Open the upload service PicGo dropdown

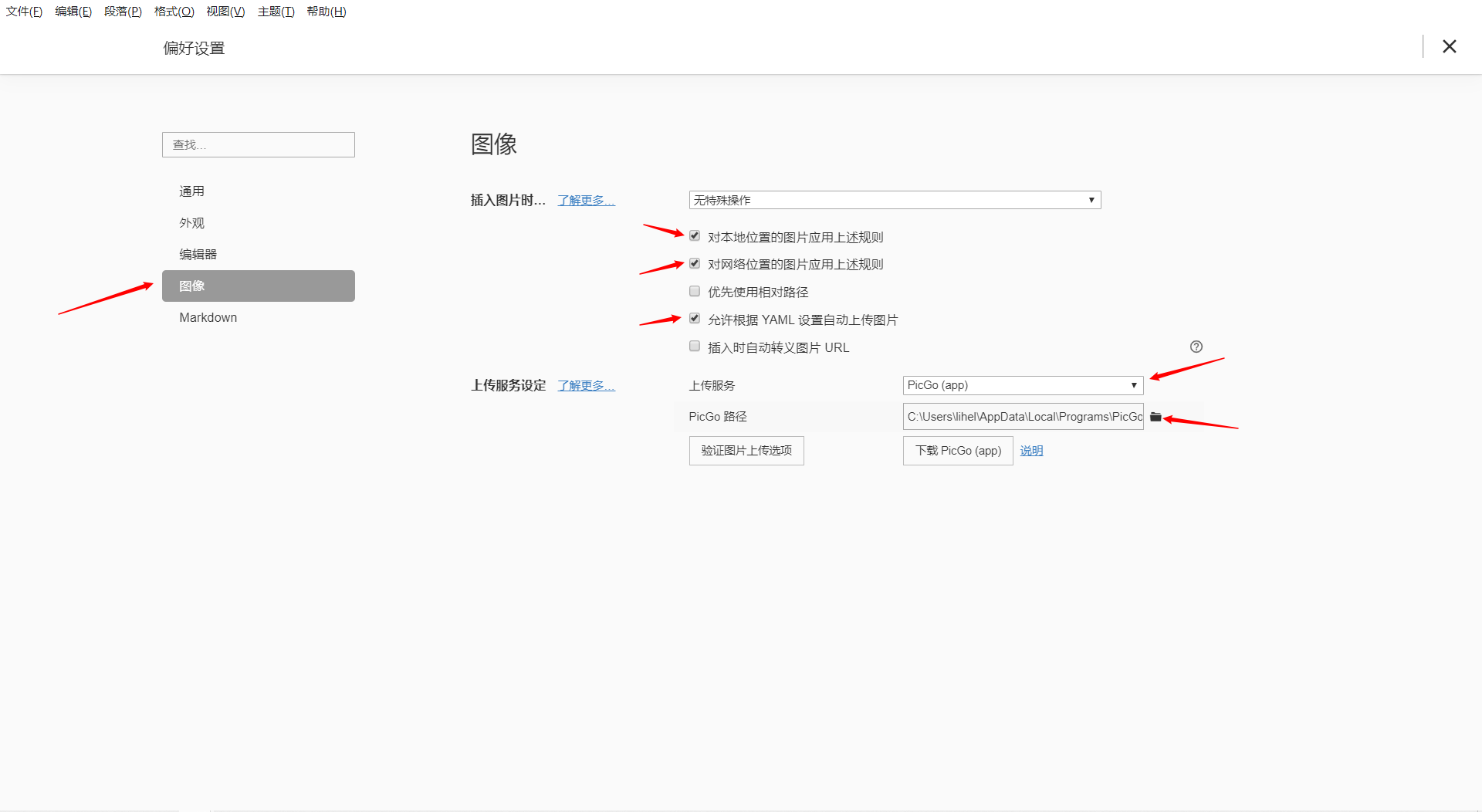[x=1023, y=385]
